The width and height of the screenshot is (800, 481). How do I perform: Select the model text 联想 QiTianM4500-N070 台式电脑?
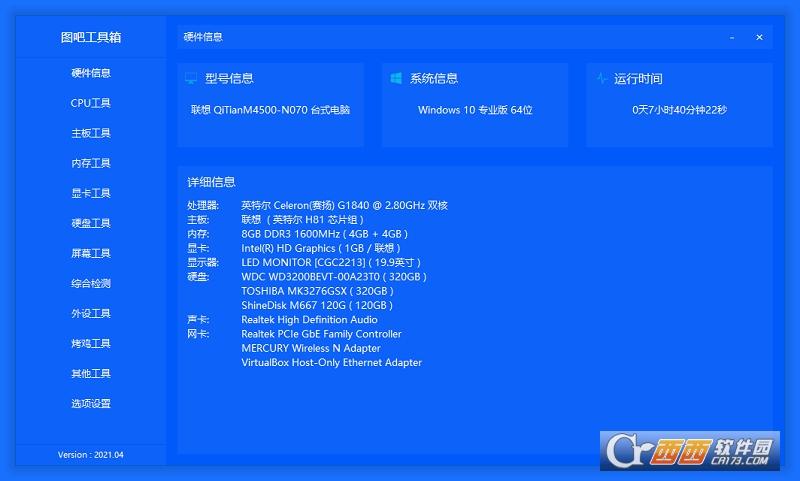click(270, 110)
